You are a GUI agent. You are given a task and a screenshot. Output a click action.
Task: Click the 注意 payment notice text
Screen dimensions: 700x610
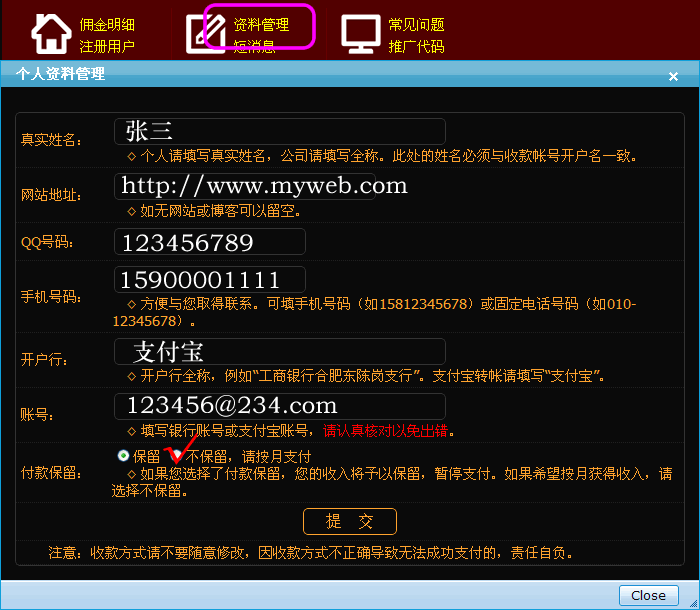pyautogui.click(x=310, y=553)
